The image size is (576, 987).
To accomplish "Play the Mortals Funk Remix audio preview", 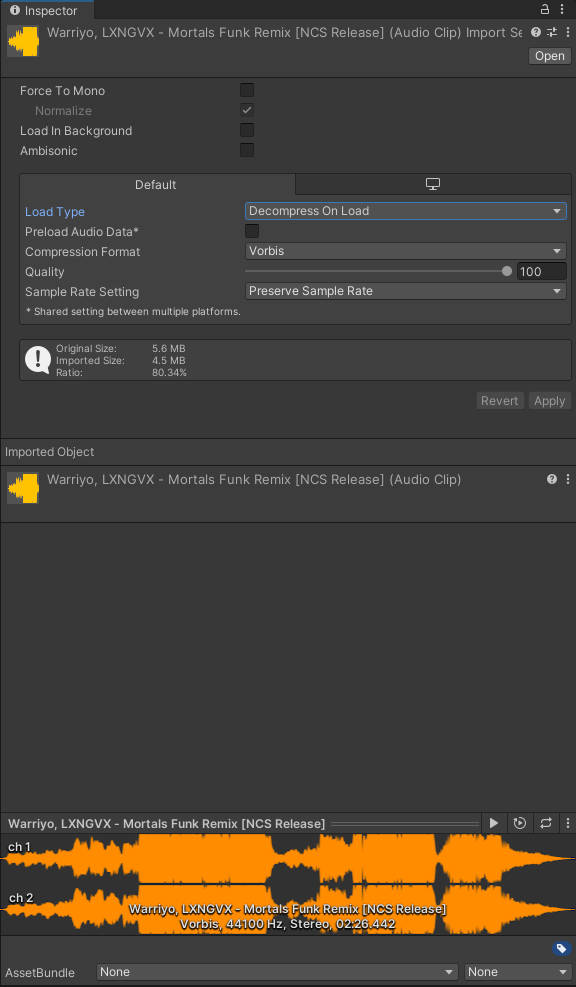I will point(493,823).
